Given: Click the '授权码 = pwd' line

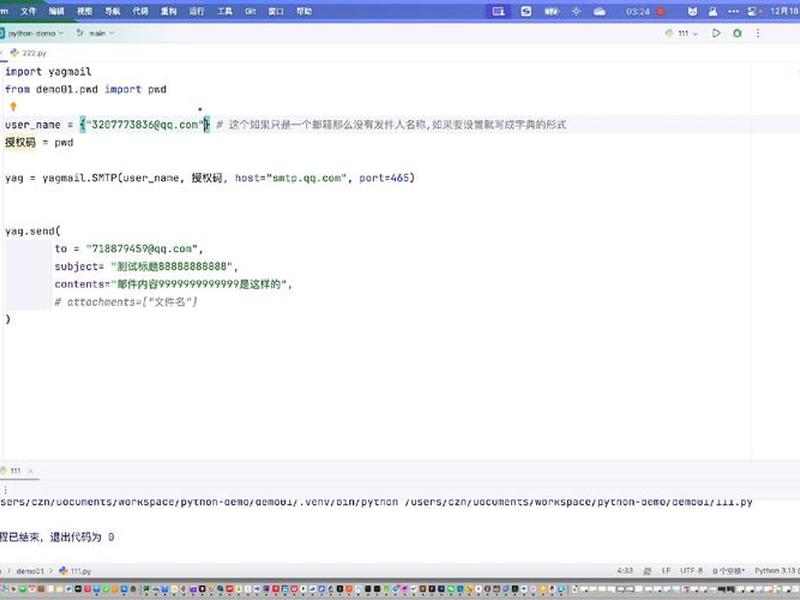Looking at the screenshot, I should click(39, 142).
